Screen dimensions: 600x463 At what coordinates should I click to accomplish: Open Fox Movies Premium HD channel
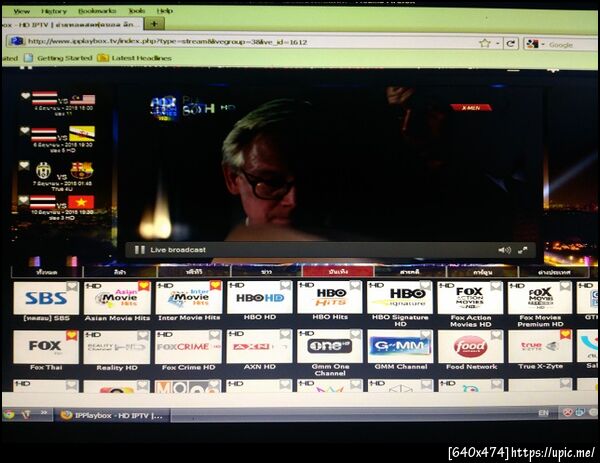[540, 297]
